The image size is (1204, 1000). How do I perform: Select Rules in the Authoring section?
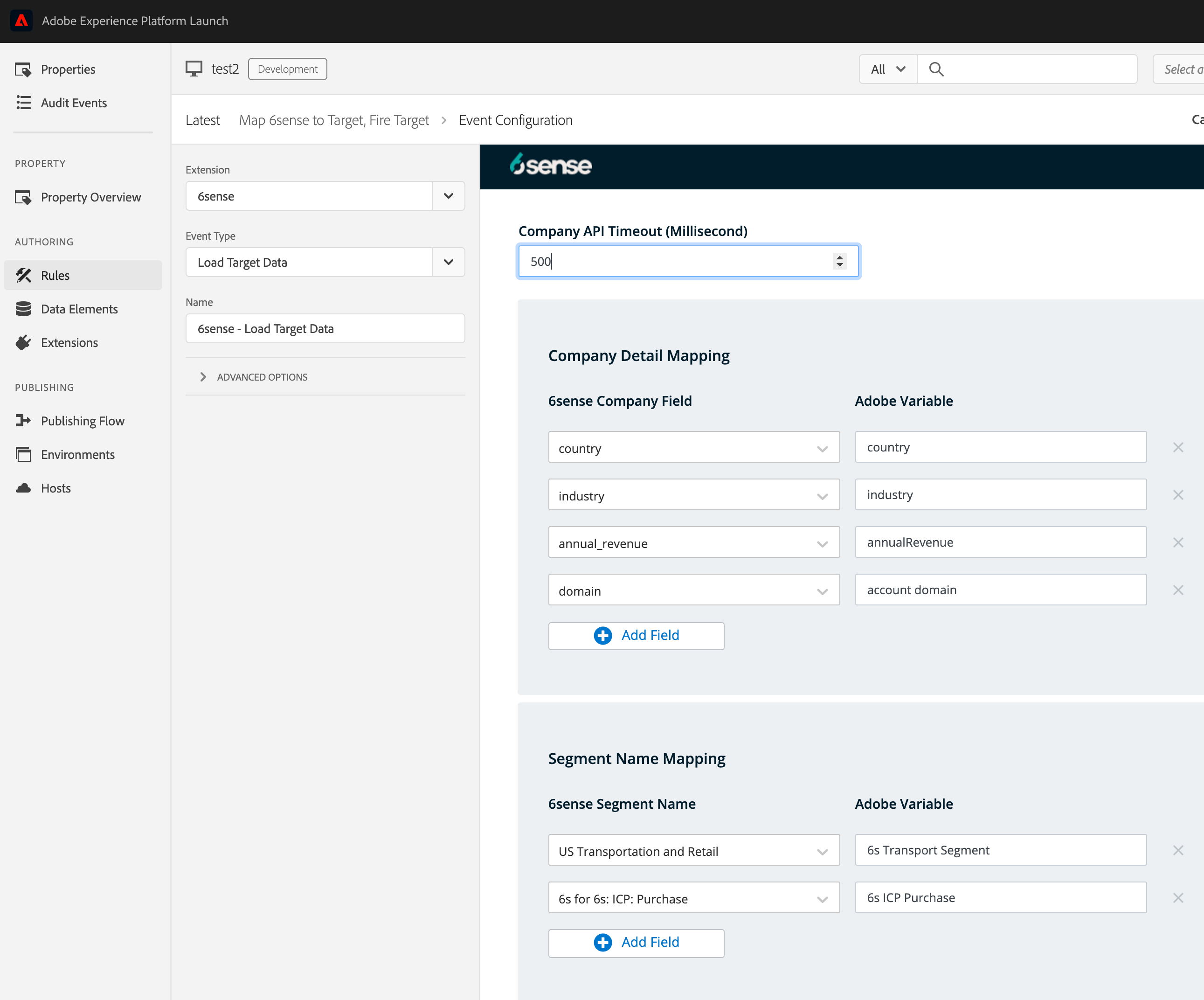click(83, 275)
